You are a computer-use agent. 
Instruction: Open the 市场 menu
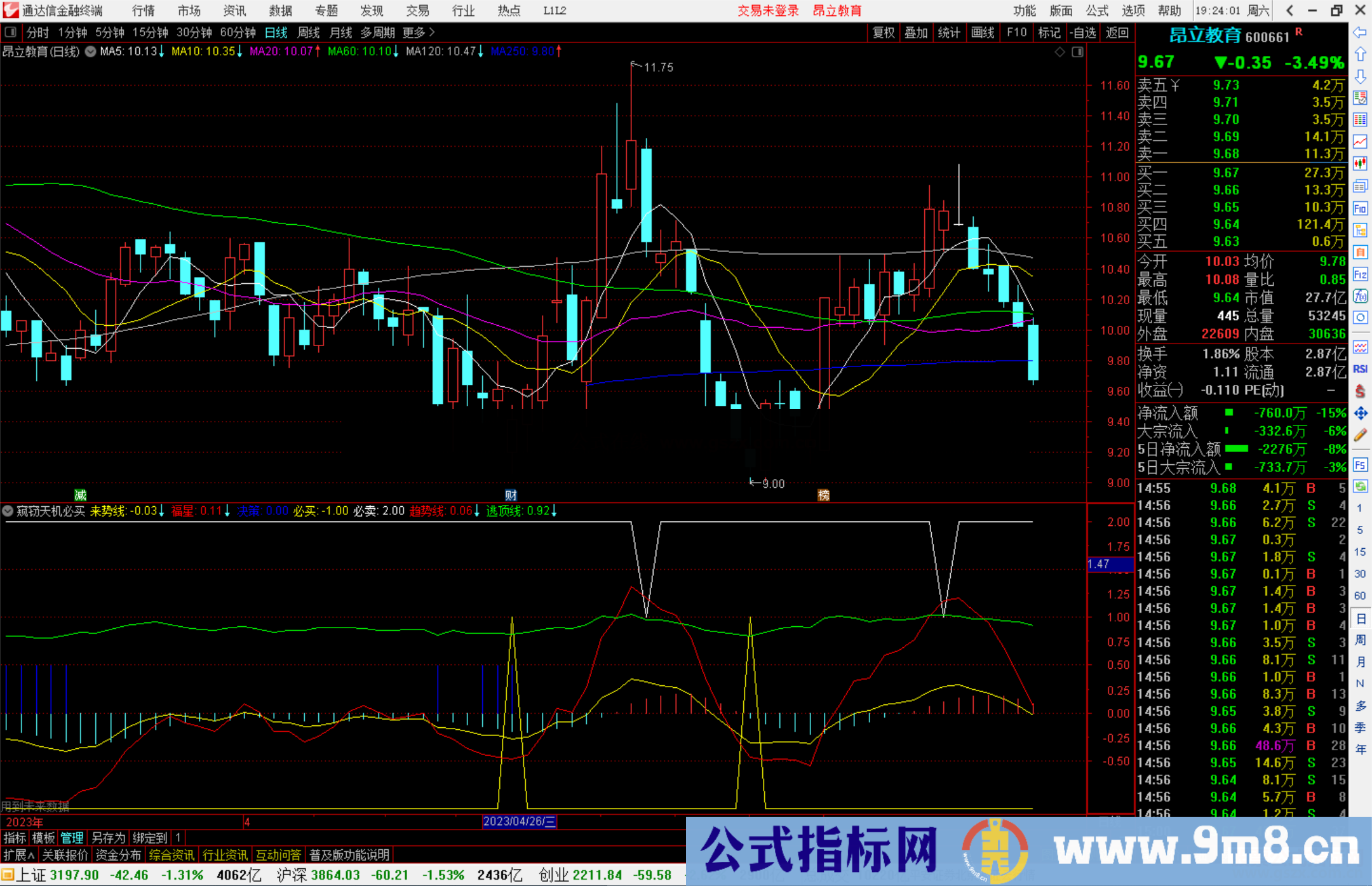tap(189, 11)
